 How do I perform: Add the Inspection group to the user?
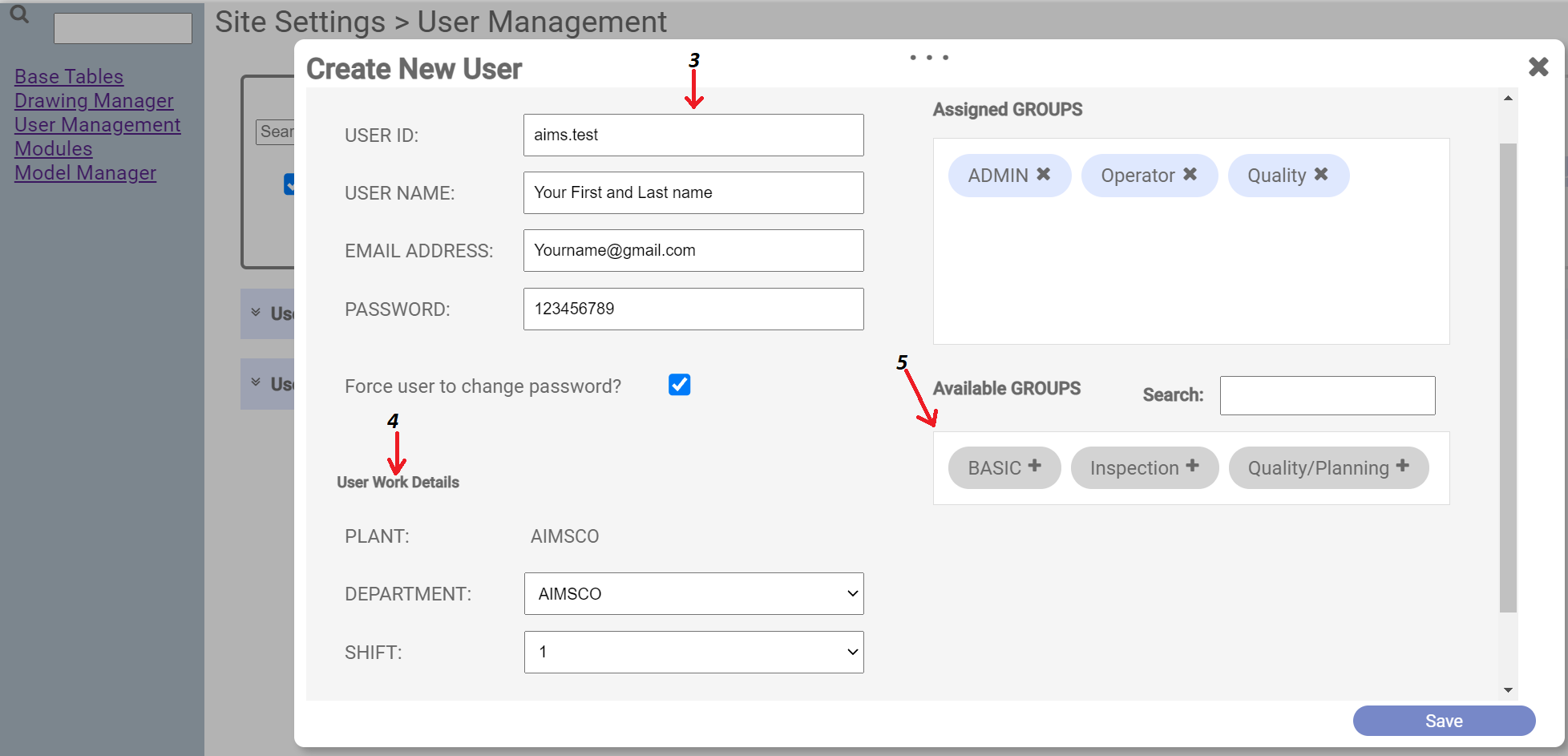[x=1194, y=466]
